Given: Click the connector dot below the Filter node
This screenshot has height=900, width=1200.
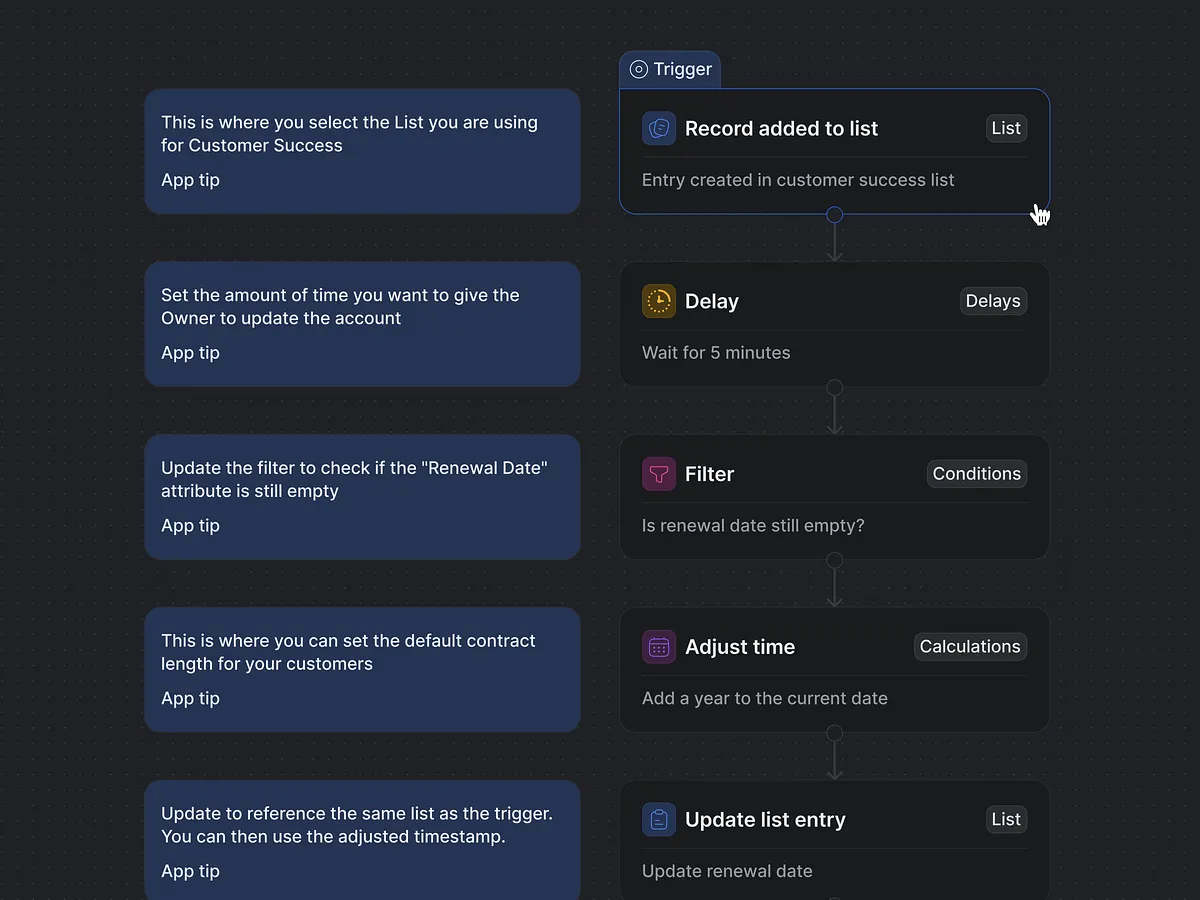Looking at the screenshot, I should [x=834, y=560].
